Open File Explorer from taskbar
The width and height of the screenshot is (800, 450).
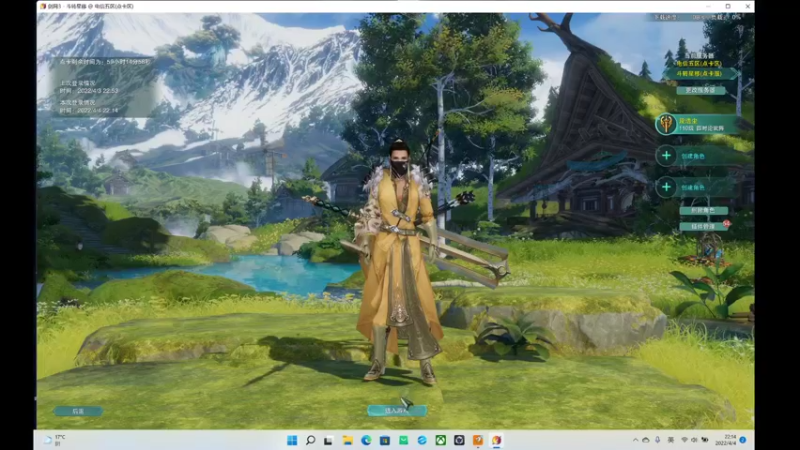click(347, 440)
